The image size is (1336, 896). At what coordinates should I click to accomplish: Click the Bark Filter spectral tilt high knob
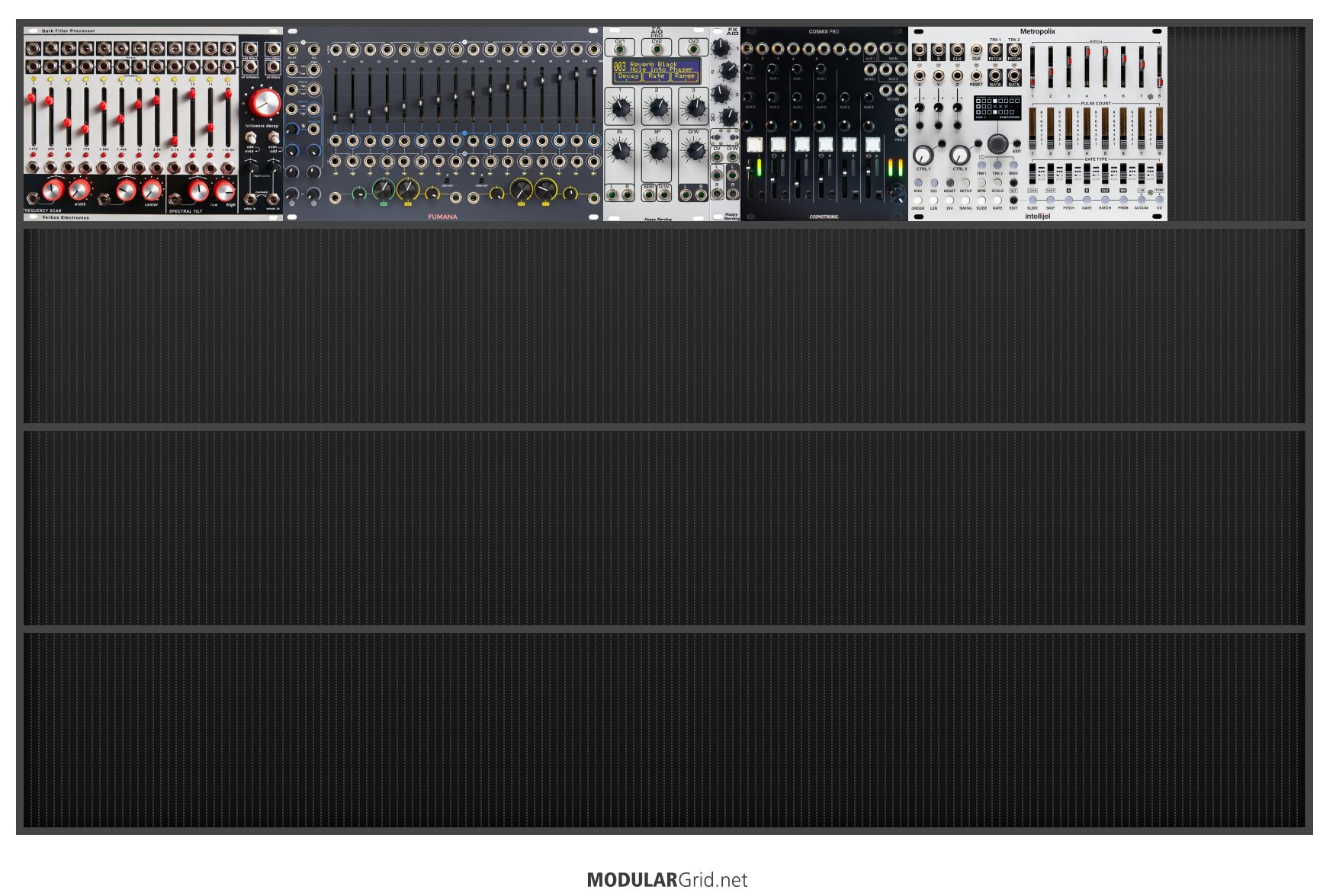click(224, 189)
